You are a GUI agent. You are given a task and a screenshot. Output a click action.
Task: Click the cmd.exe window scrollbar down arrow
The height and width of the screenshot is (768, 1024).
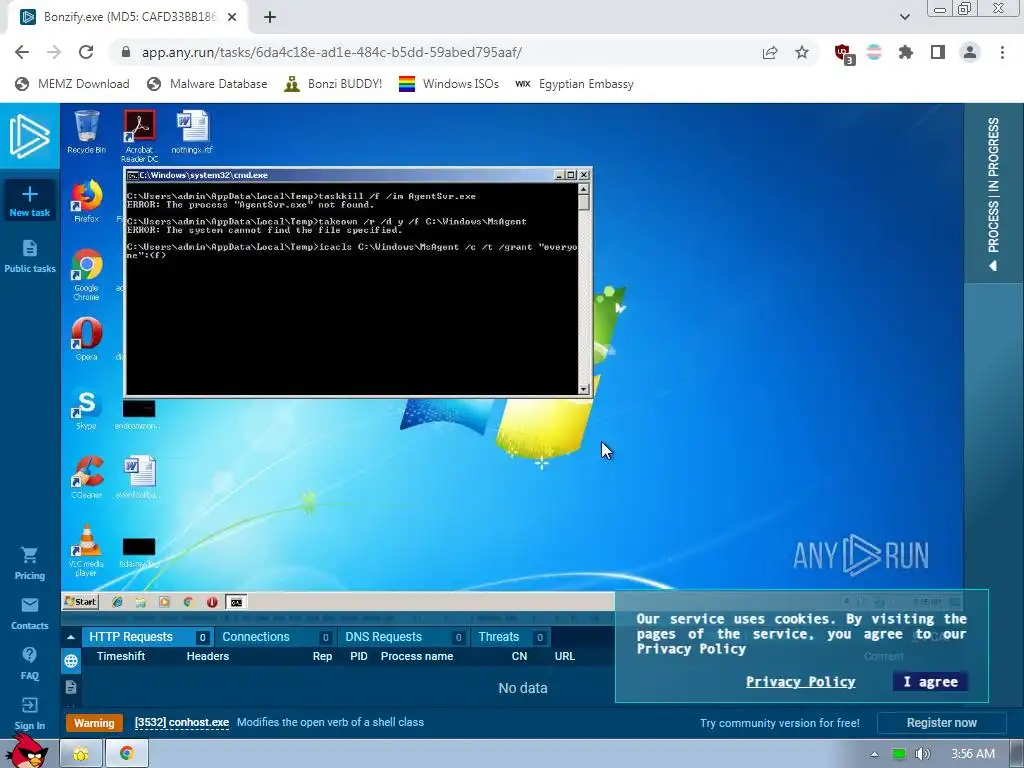coord(584,389)
